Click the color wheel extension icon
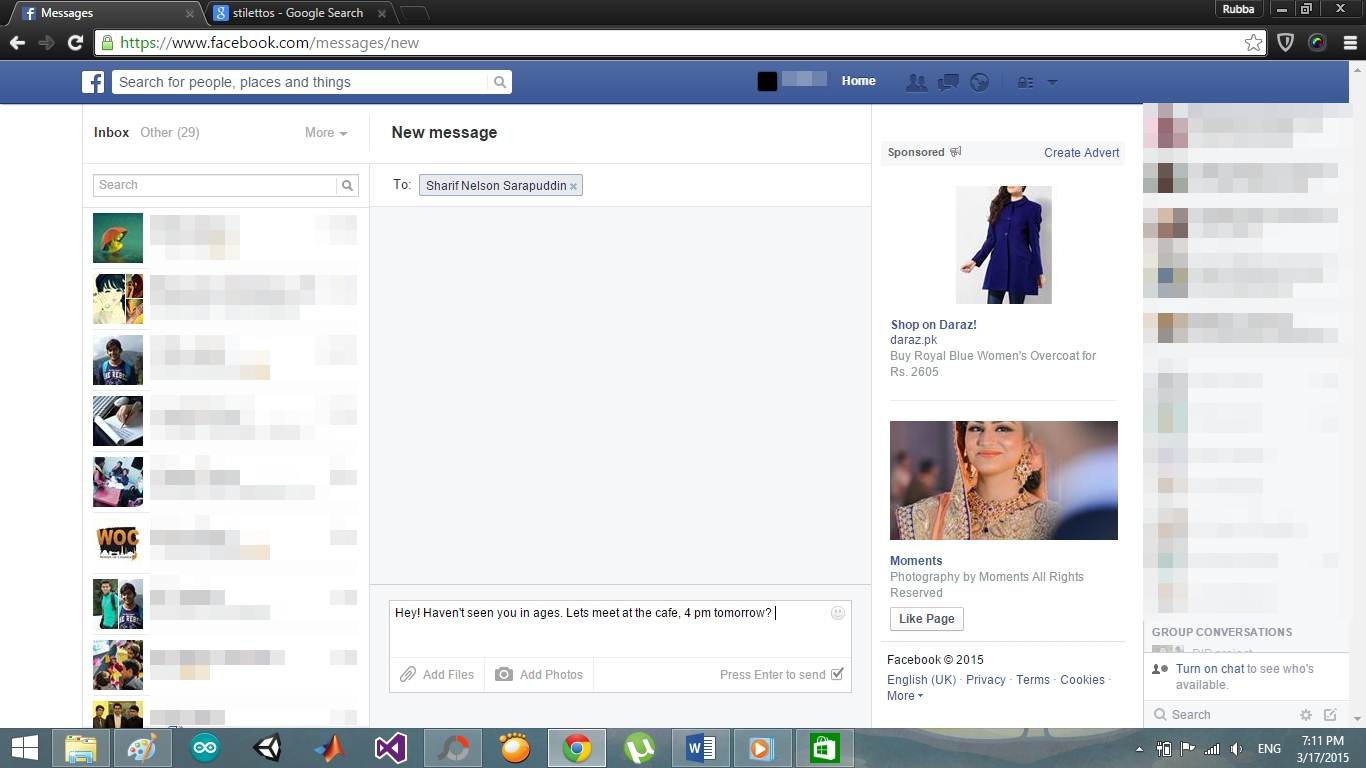The height and width of the screenshot is (768, 1366). (1317, 43)
